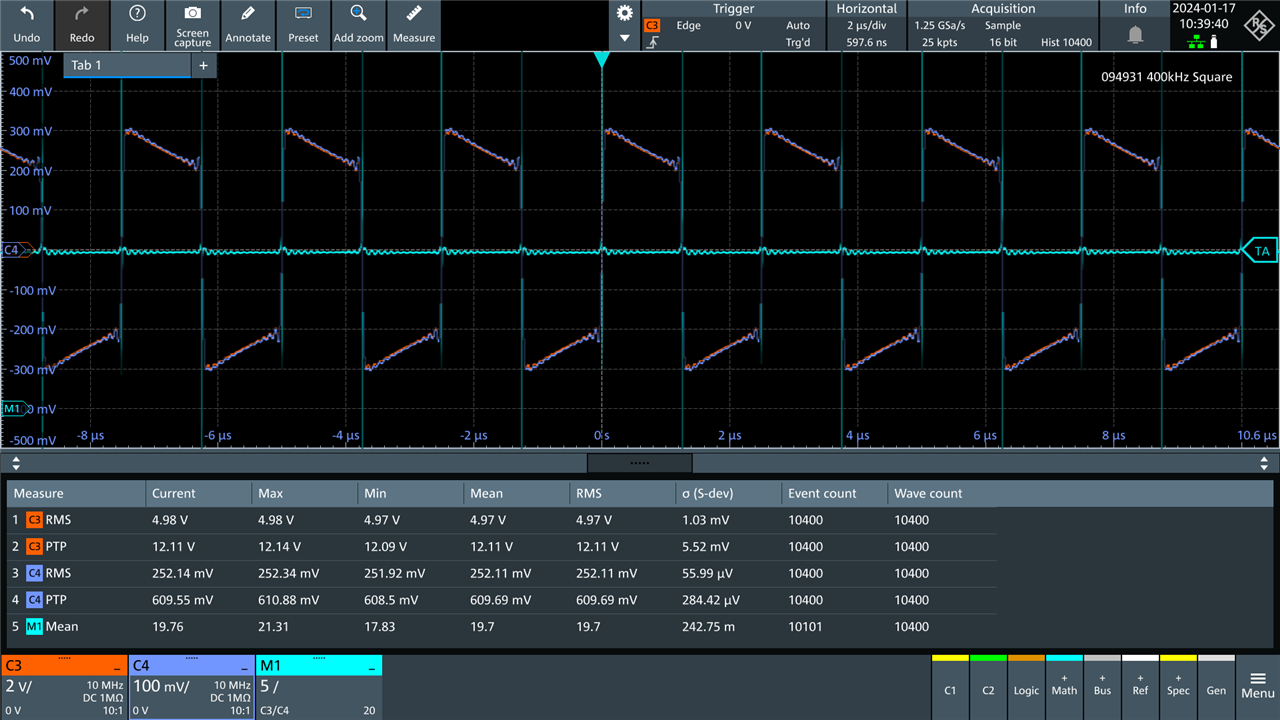Collapse results panel using left divider arrows
The height and width of the screenshot is (720, 1280).
[15, 464]
